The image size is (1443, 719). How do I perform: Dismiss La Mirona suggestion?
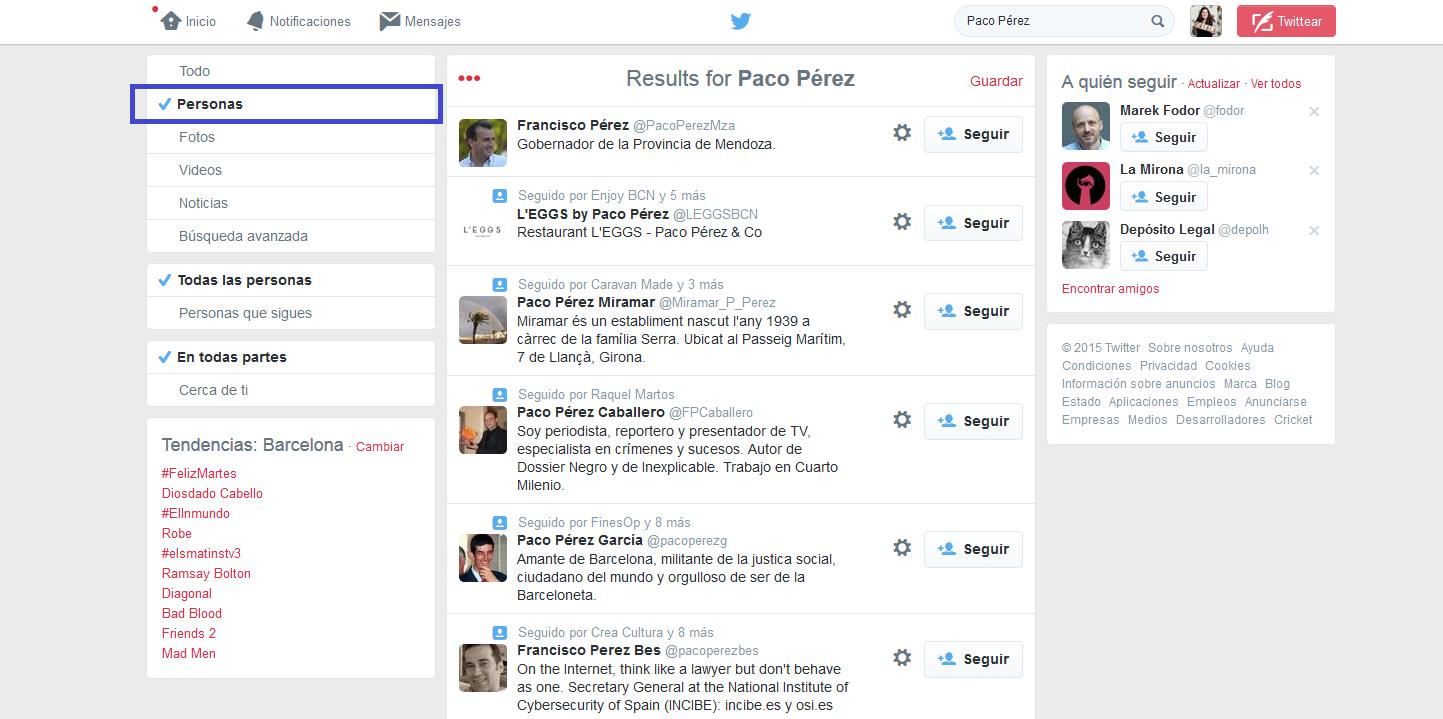click(x=1314, y=171)
